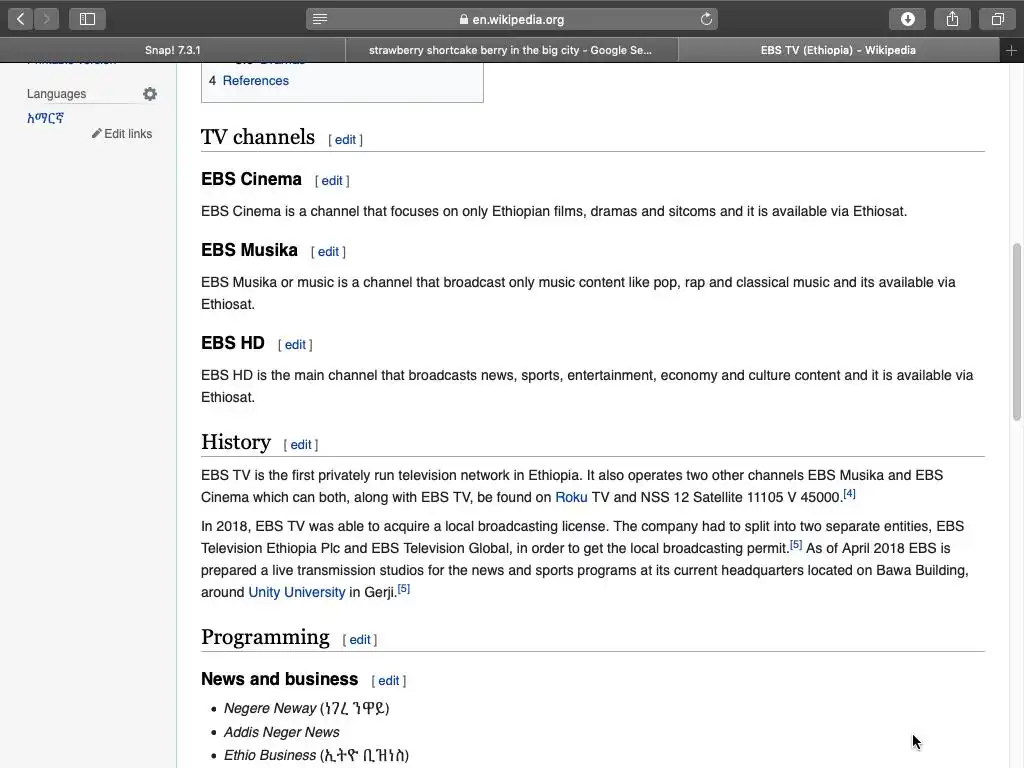1024x768 pixels.
Task: Jump to References in contents box
Action: (255, 80)
